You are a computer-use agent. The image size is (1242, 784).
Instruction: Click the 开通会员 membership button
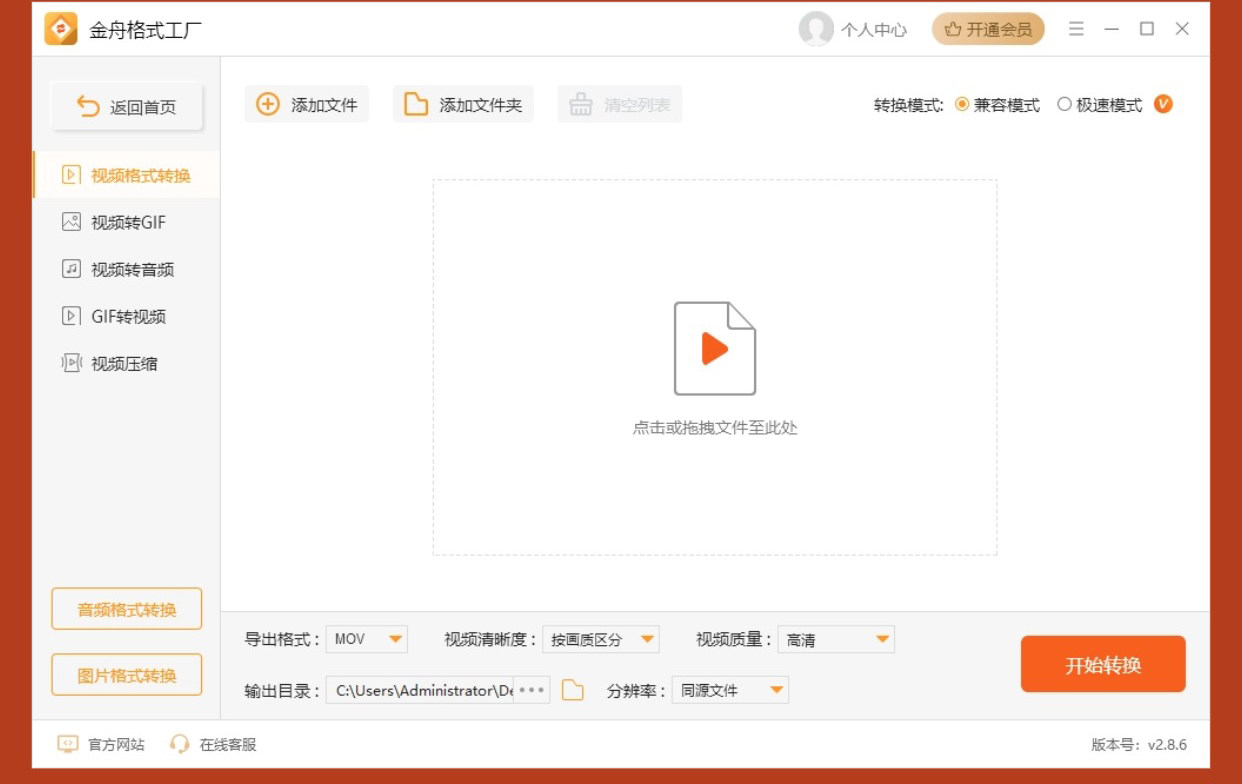coord(988,29)
